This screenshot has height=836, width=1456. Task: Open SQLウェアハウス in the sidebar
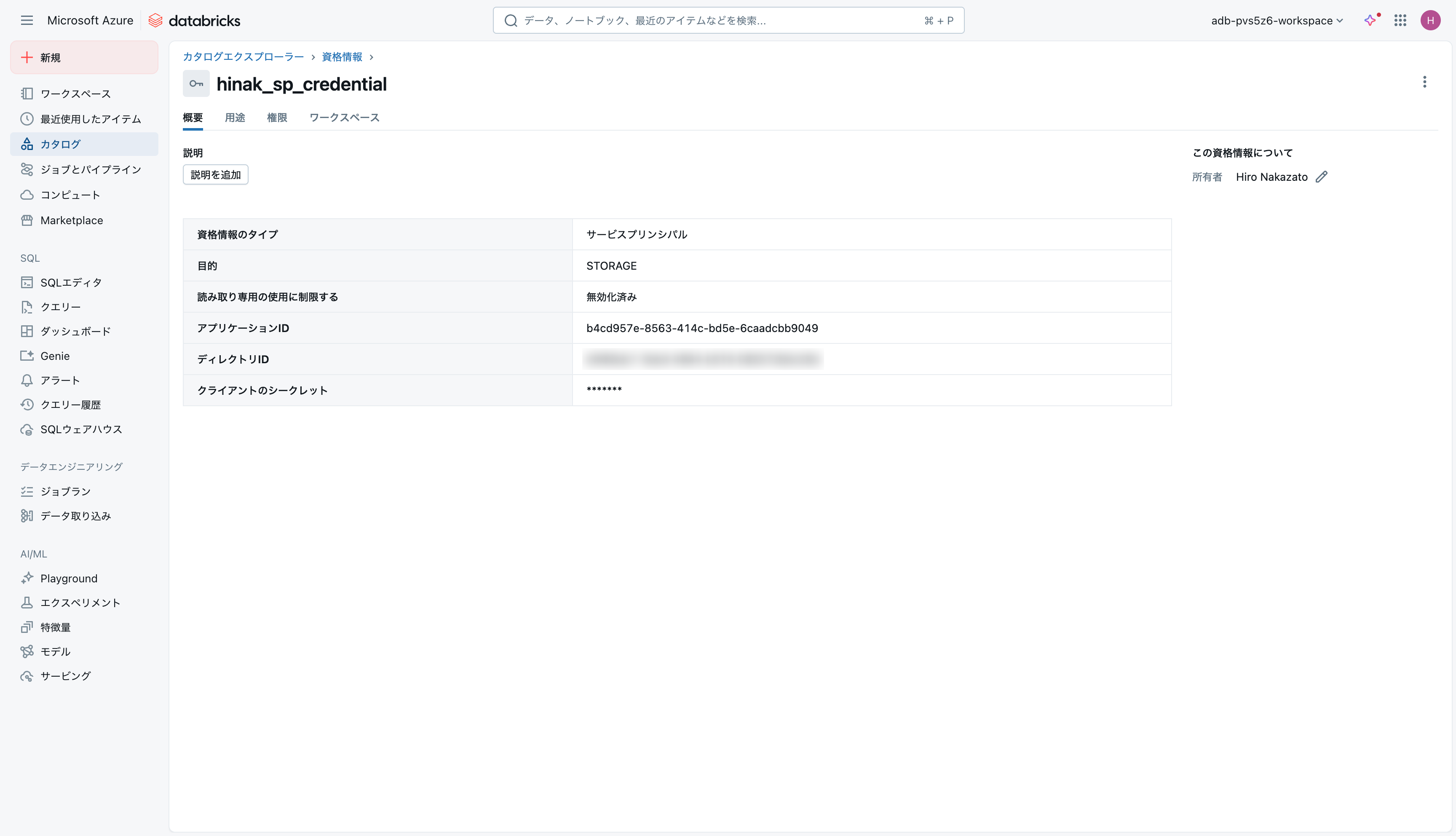[81, 429]
